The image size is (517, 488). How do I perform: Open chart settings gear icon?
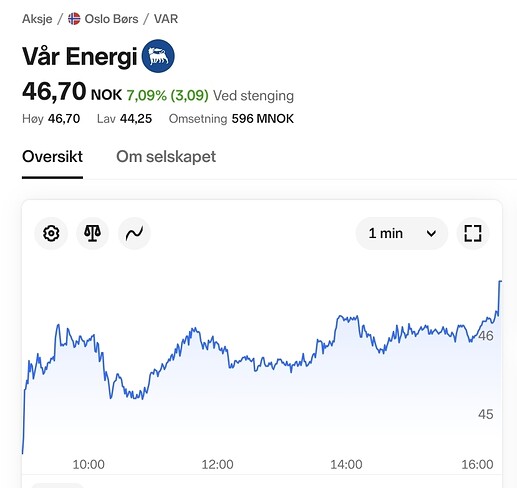tap(51, 233)
